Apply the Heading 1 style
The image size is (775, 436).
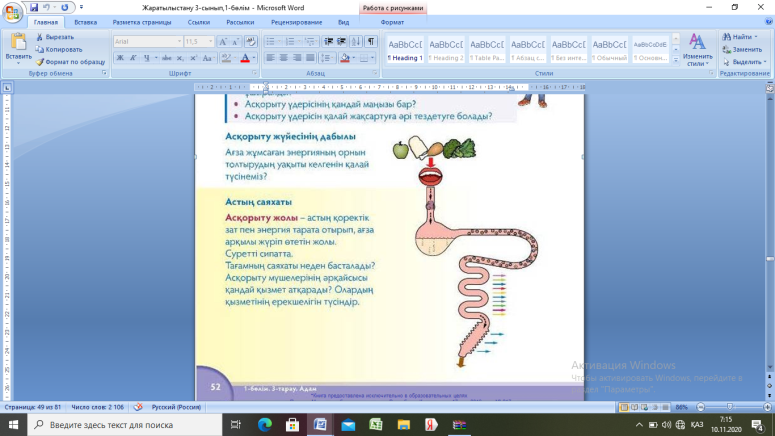(x=405, y=50)
